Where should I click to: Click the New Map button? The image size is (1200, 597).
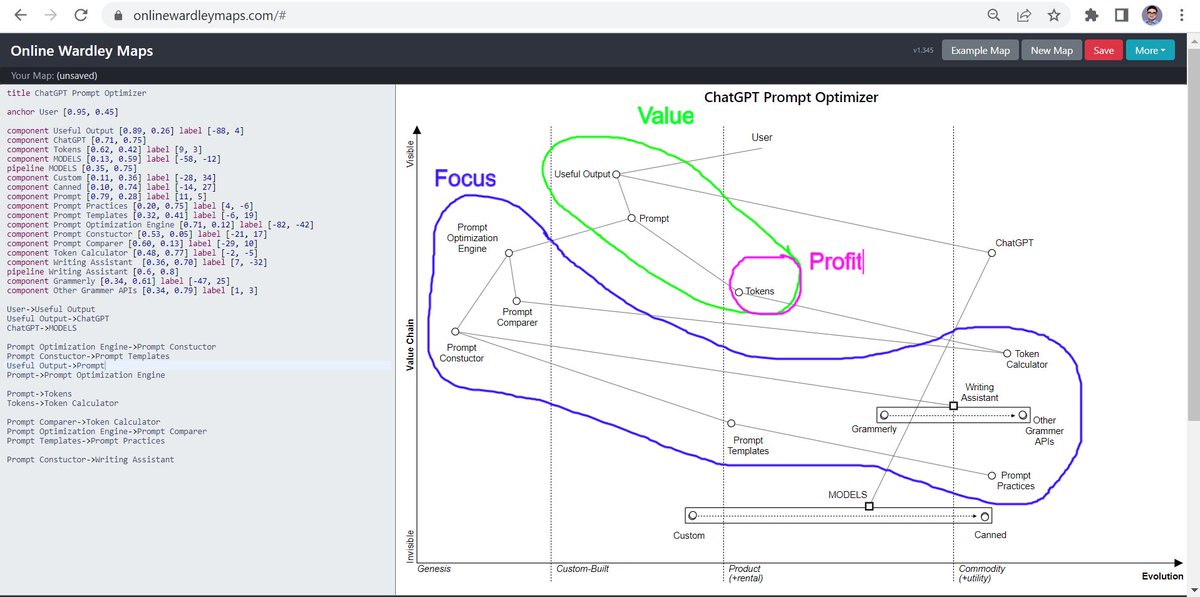[x=1051, y=51]
